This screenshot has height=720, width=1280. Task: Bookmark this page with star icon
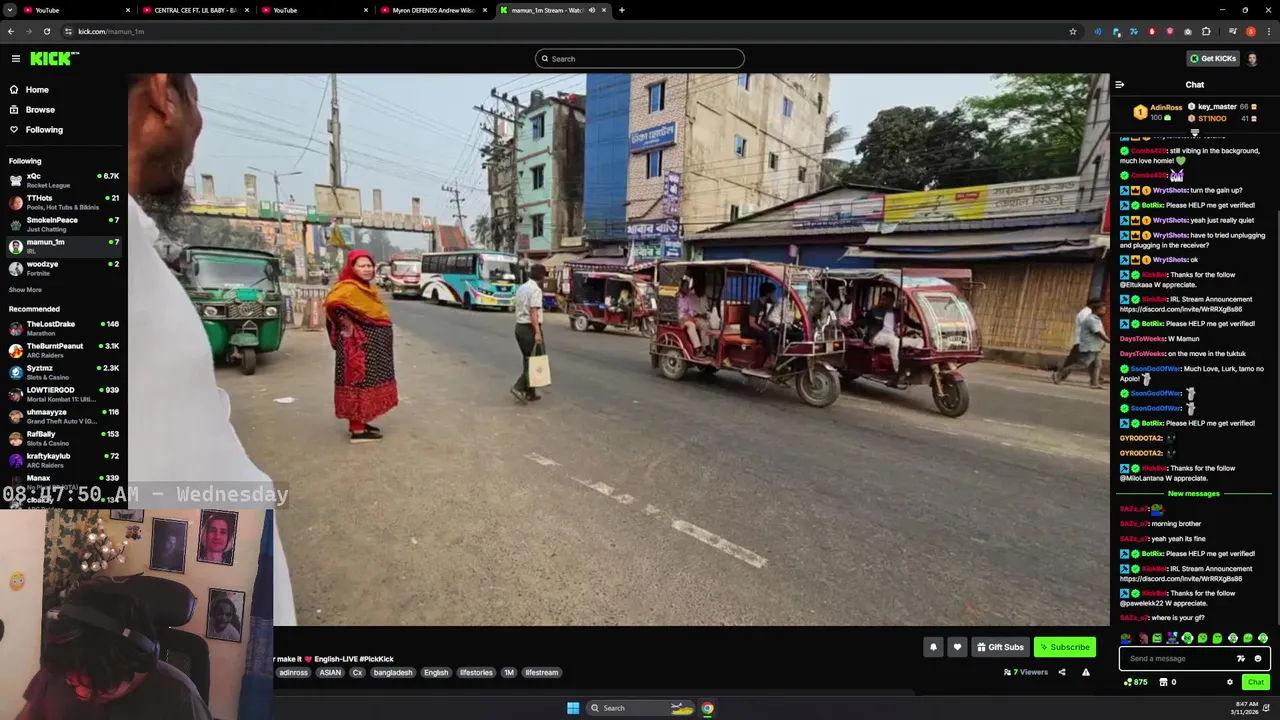coord(1073,32)
